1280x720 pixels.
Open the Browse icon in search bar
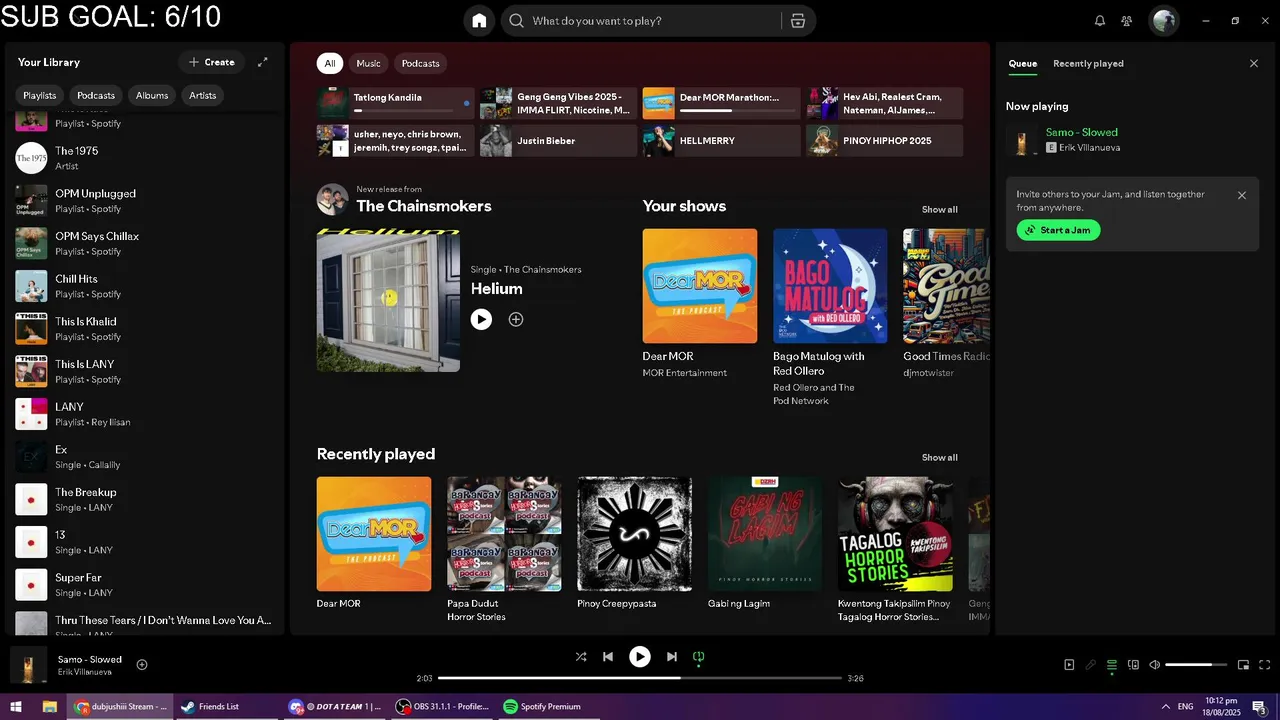click(797, 21)
